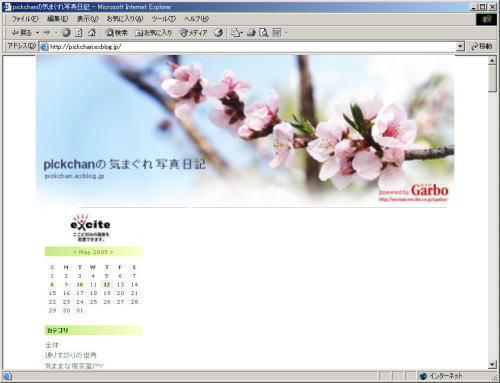Click the Back (戻る) button
Viewport: 500px width, 383px height.
pyautogui.click(x=21, y=33)
